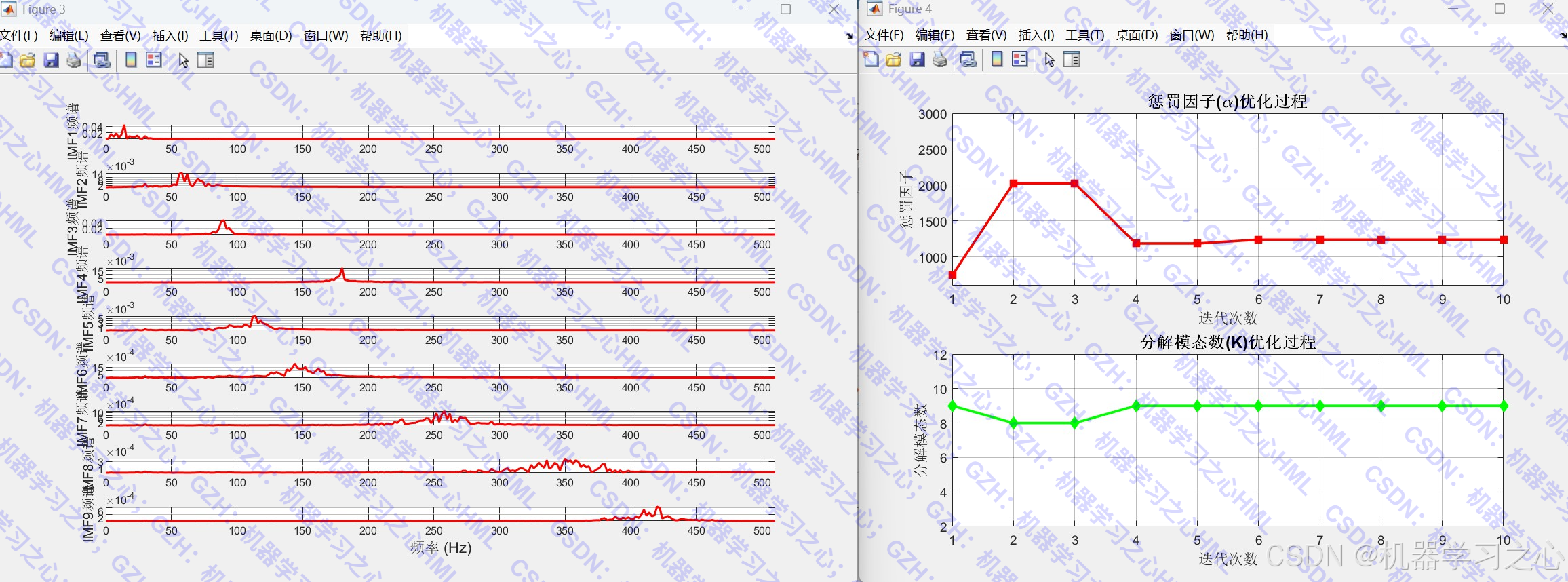
Task: Open 帮助(H) menu in Figure 3
Action: (381, 35)
